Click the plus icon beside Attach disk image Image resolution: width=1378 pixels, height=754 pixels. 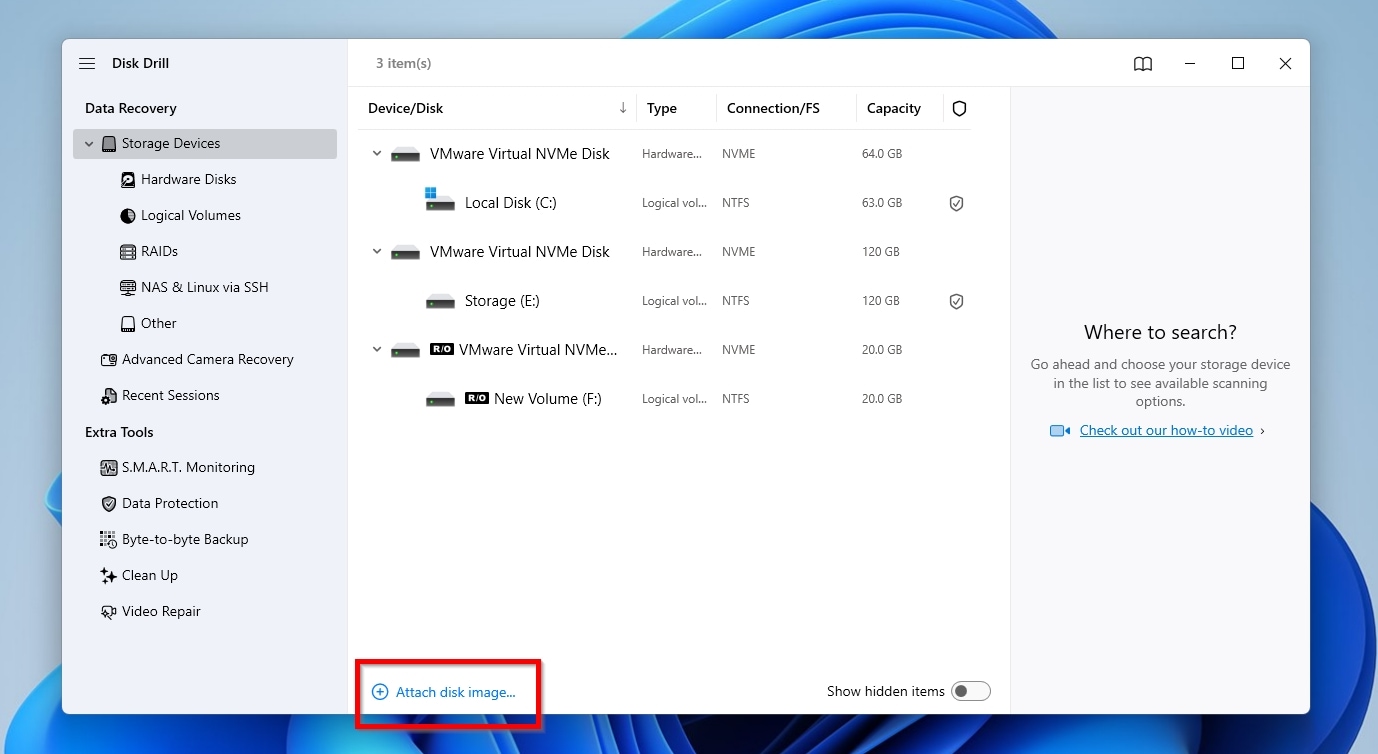coord(380,692)
